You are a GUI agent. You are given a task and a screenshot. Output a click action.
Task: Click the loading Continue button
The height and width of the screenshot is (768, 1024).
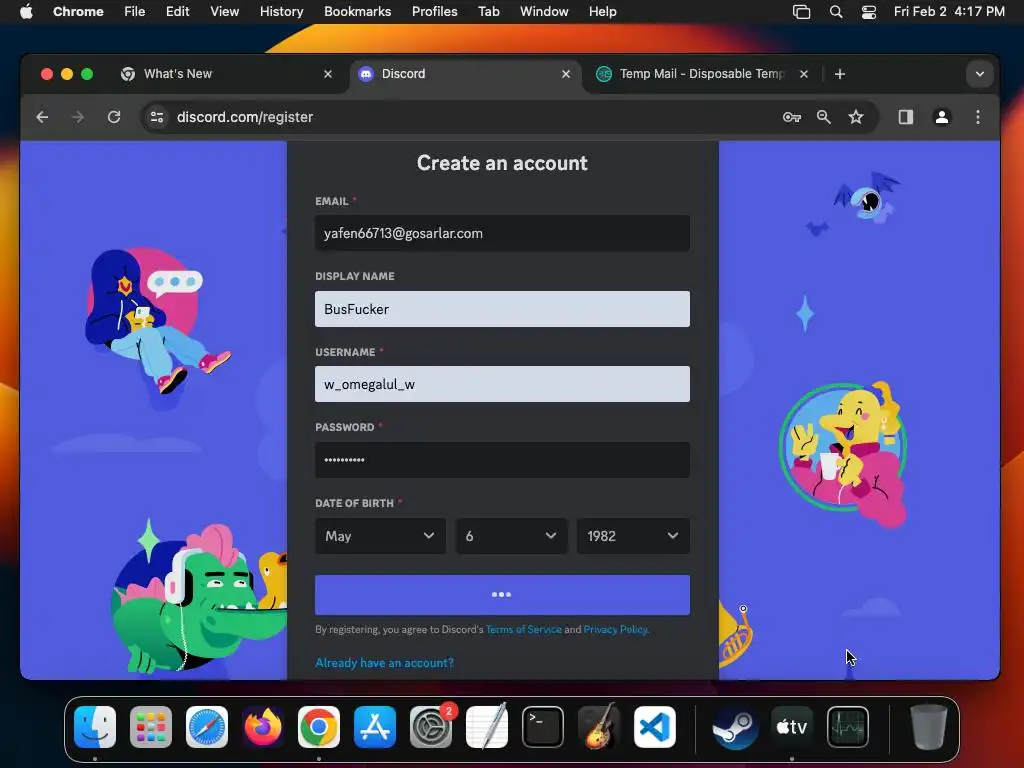pyautogui.click(x=502, y=595)
